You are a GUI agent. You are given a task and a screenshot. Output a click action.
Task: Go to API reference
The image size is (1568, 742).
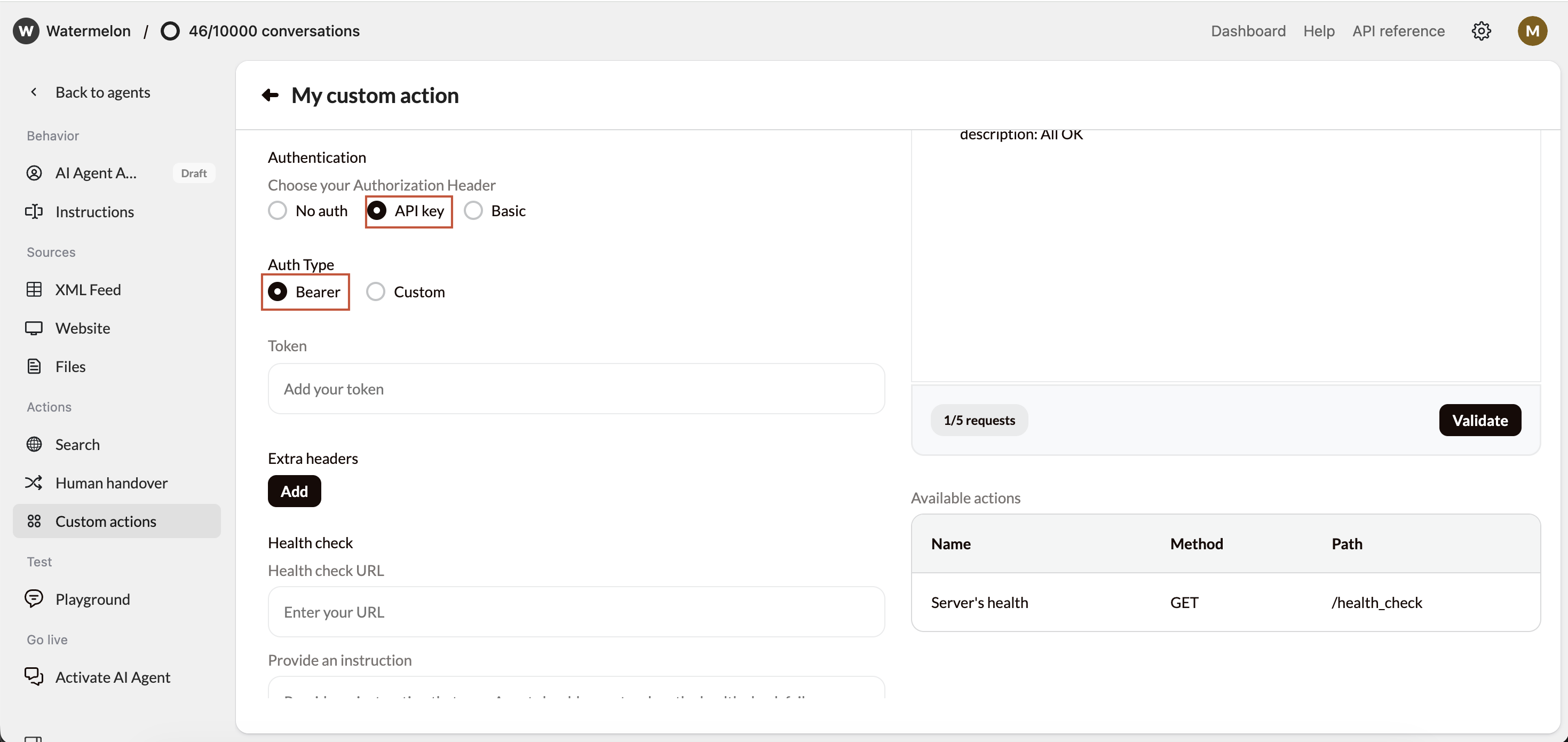(1398, 30)
